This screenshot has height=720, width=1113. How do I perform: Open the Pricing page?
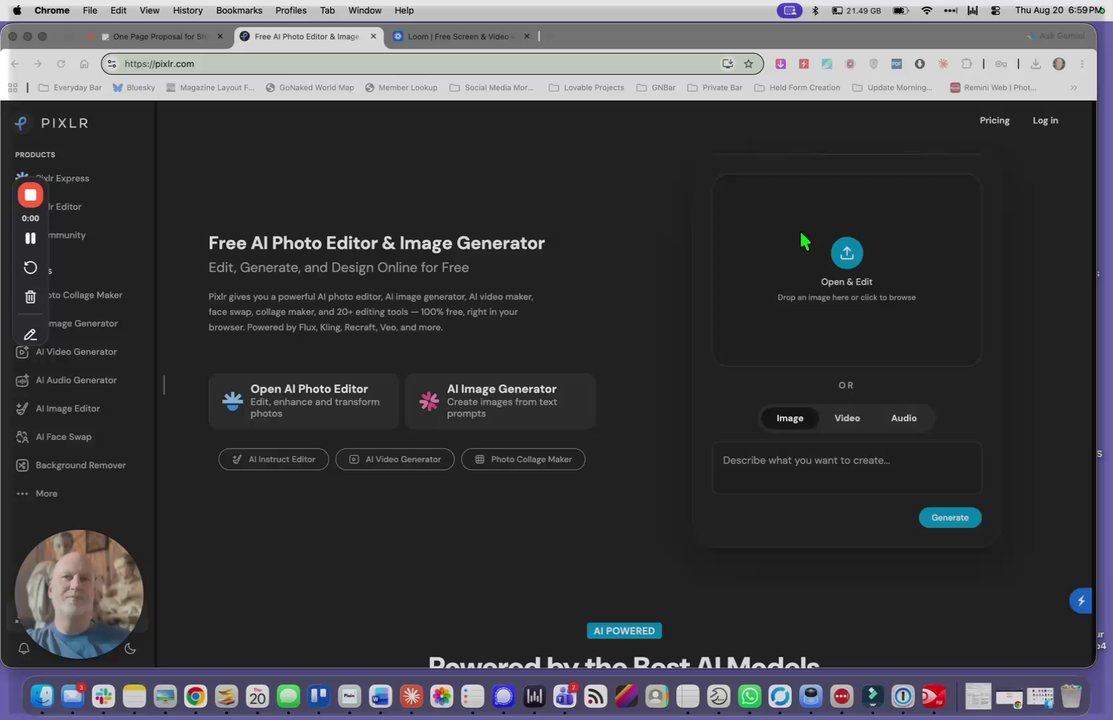pyautogui.click(x=994, y=120)
